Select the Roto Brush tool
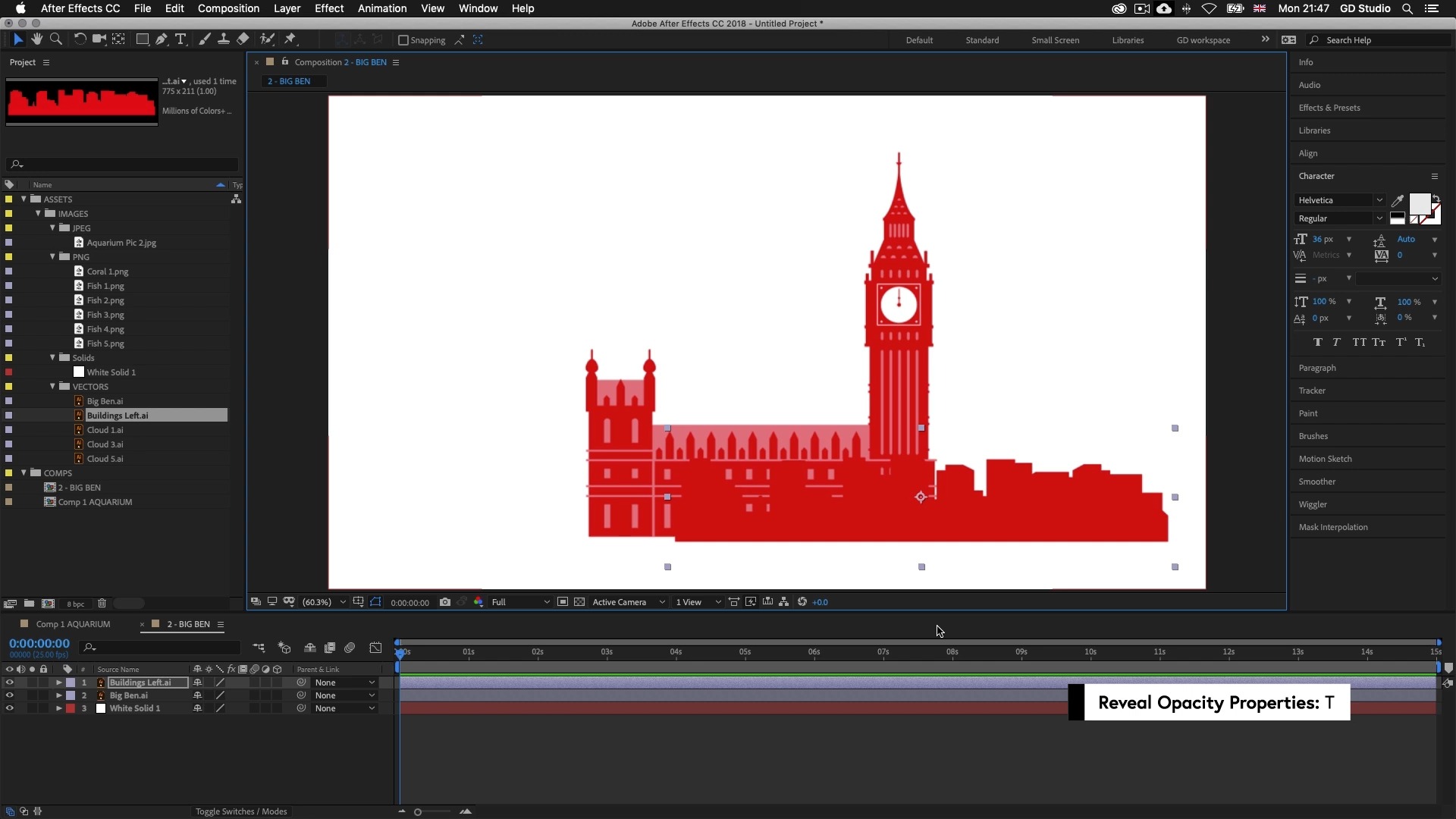Screen dimensions: 1456x819 point(267,39)
